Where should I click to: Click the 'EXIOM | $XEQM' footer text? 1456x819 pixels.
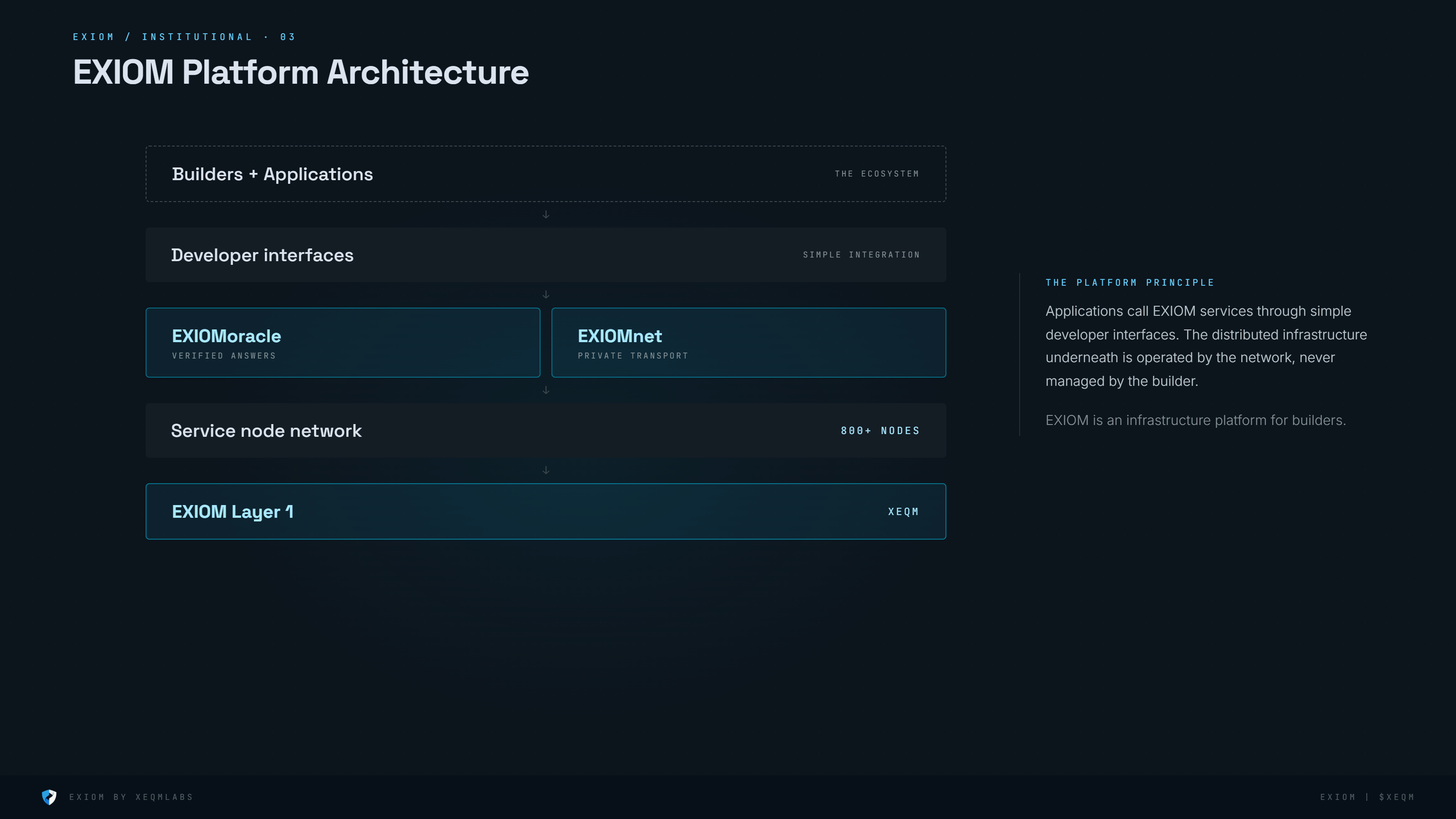(1367, 797)
